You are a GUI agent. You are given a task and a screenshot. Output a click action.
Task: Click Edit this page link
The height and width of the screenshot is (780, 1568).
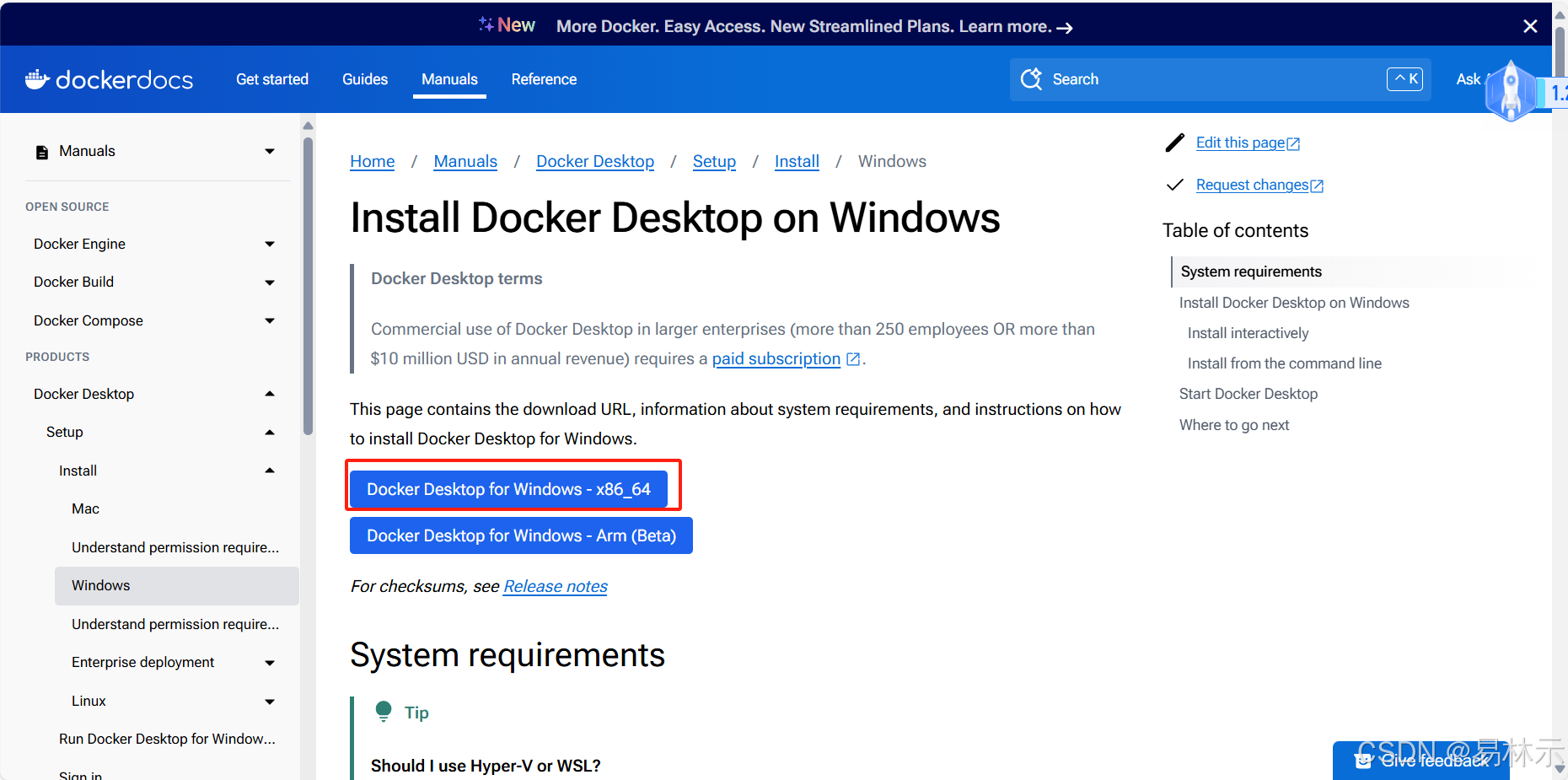point(1240,143)
